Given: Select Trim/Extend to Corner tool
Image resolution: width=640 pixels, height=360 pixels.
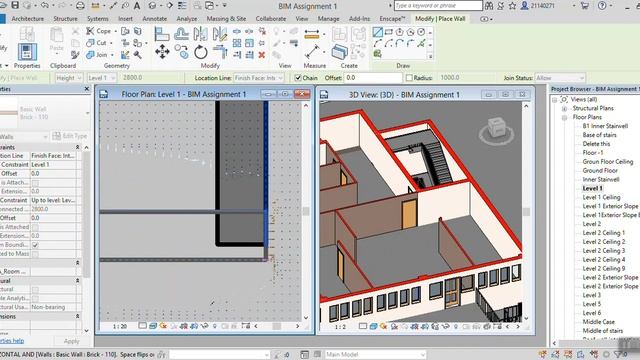Looking at the screenshot, I should pos(220,52).
